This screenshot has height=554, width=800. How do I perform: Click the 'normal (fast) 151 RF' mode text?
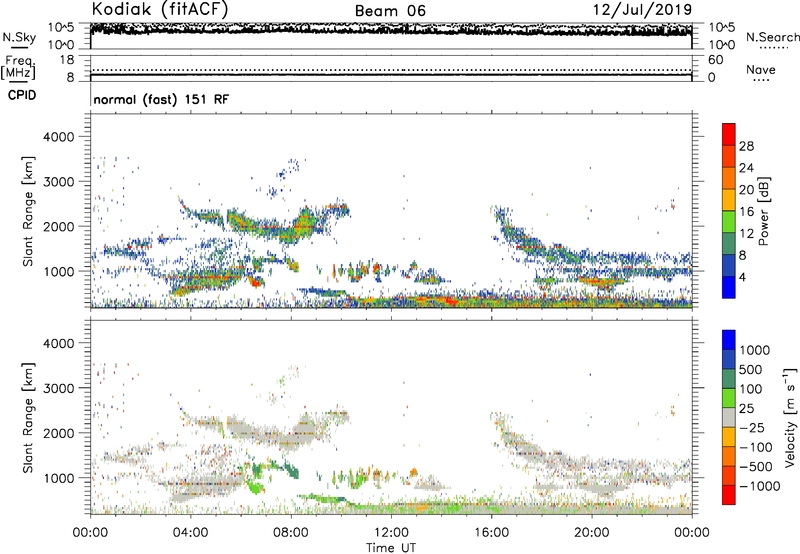click(161, 99)
